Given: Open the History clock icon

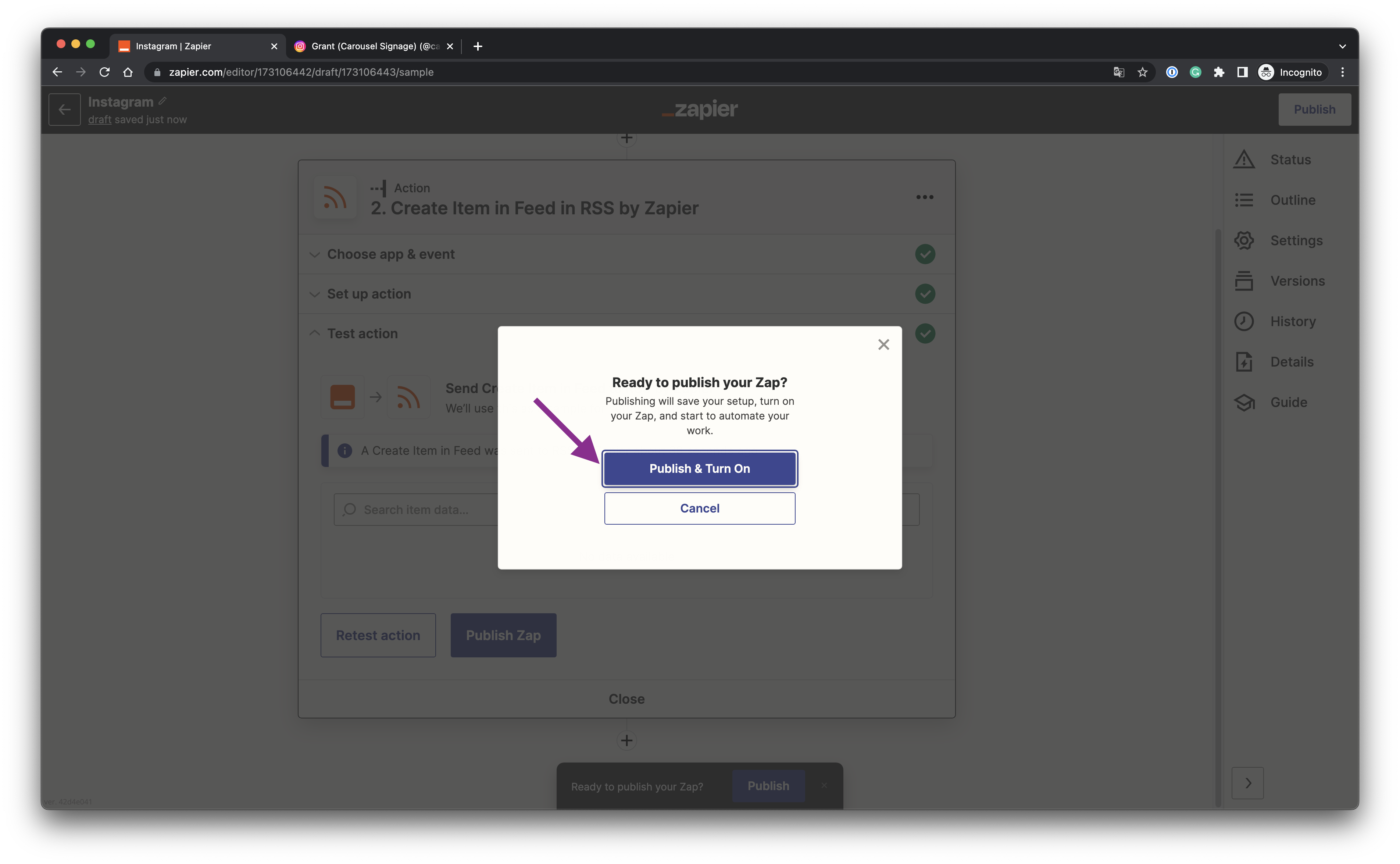Looking at the screenshot, I should coord(1243,321).
